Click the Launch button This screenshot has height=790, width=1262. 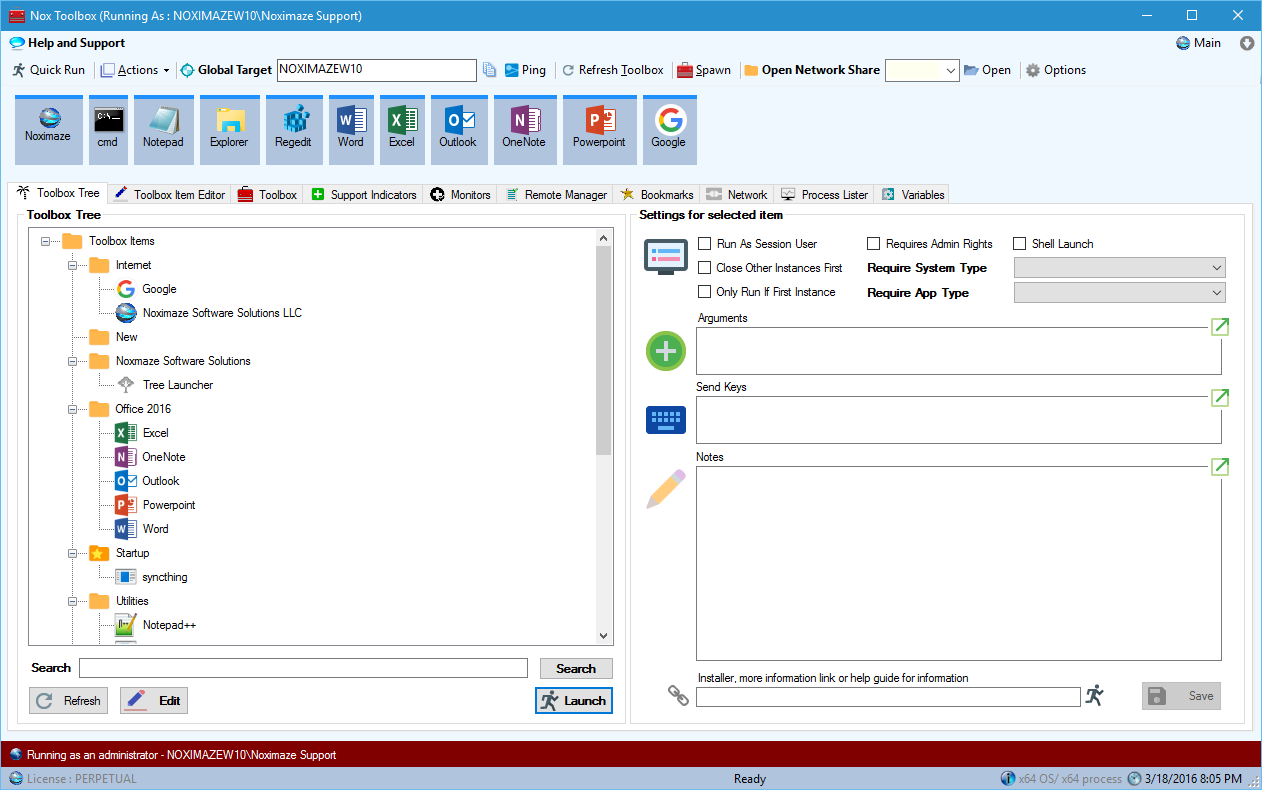pos(573,700)
